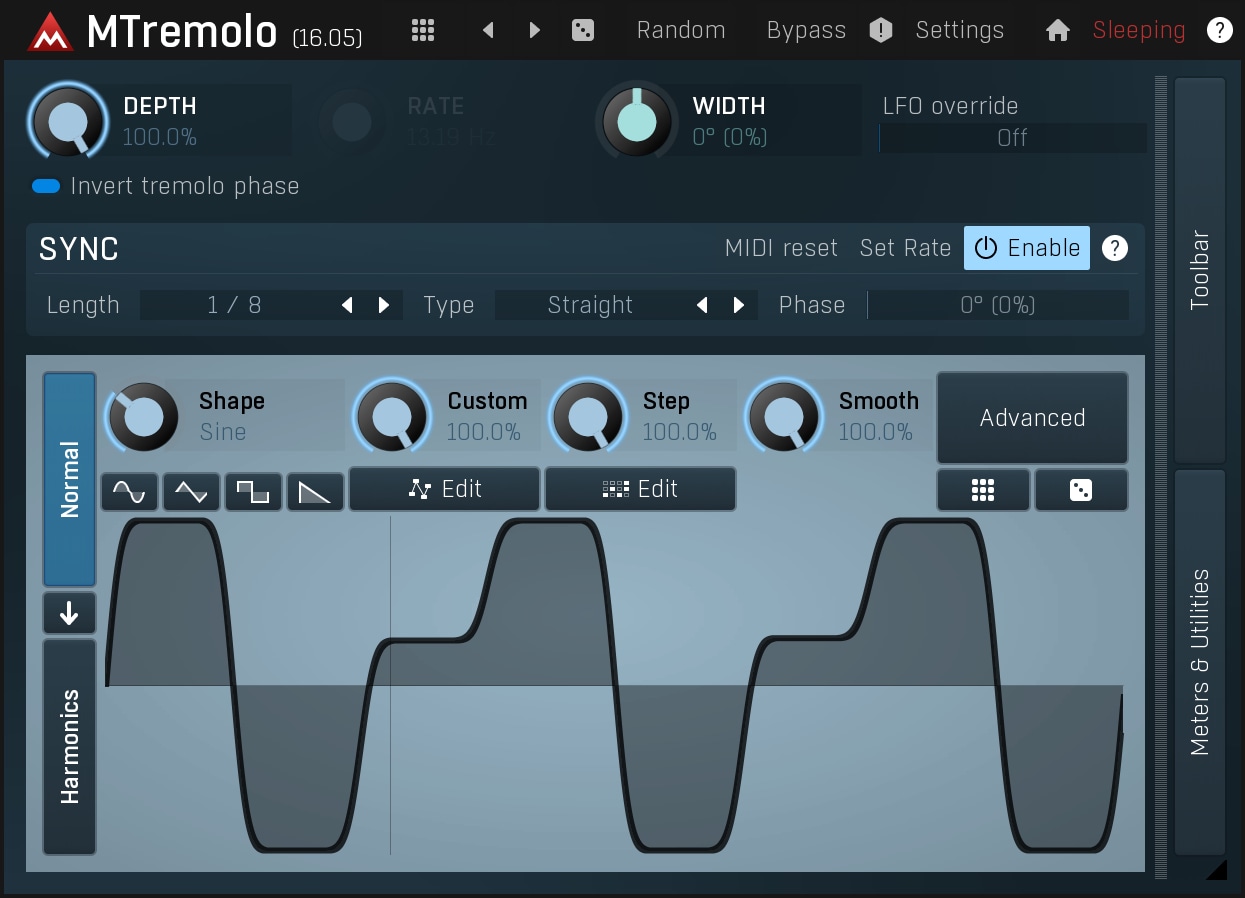Randomize shape with dice icon below Advanced
1245x898 pixels.
tap(1081, 490)
